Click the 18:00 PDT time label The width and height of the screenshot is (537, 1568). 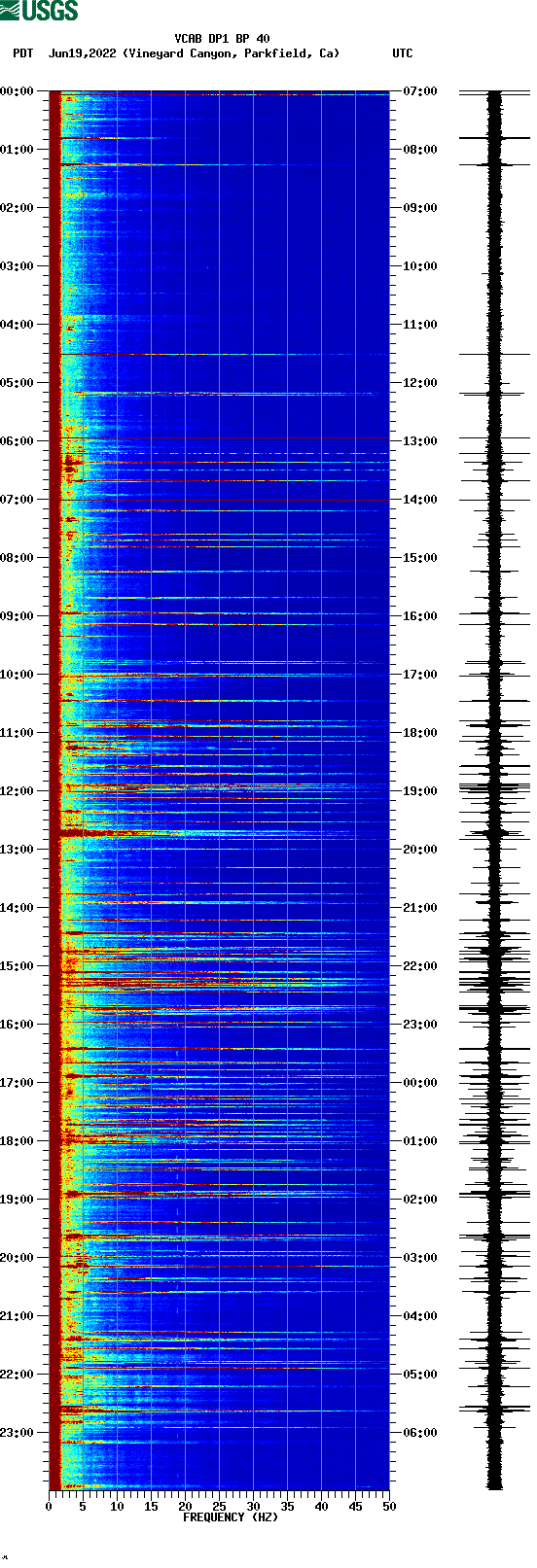18,1141
